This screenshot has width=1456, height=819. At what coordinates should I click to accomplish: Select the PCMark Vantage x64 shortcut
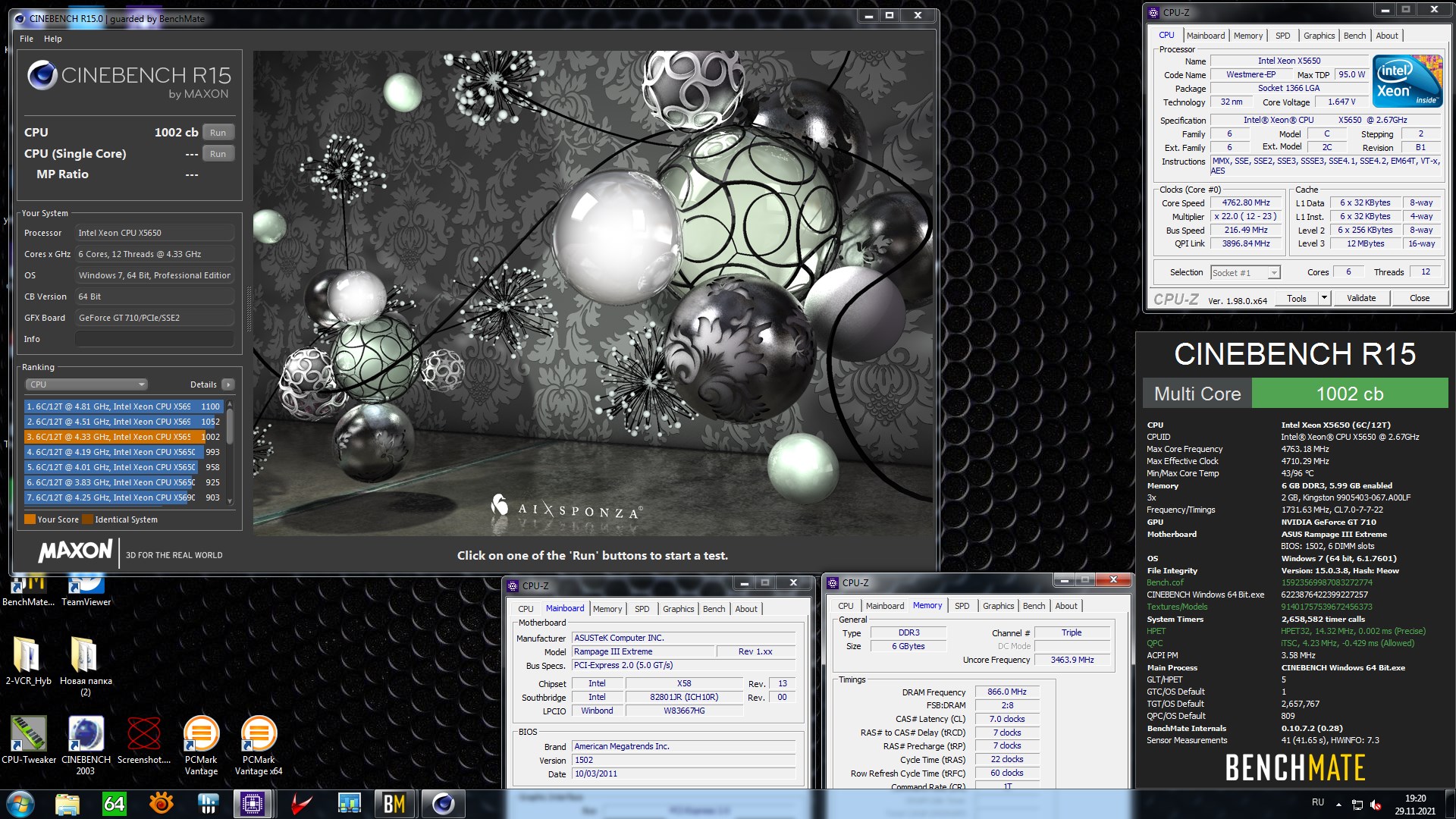point(259,745)
